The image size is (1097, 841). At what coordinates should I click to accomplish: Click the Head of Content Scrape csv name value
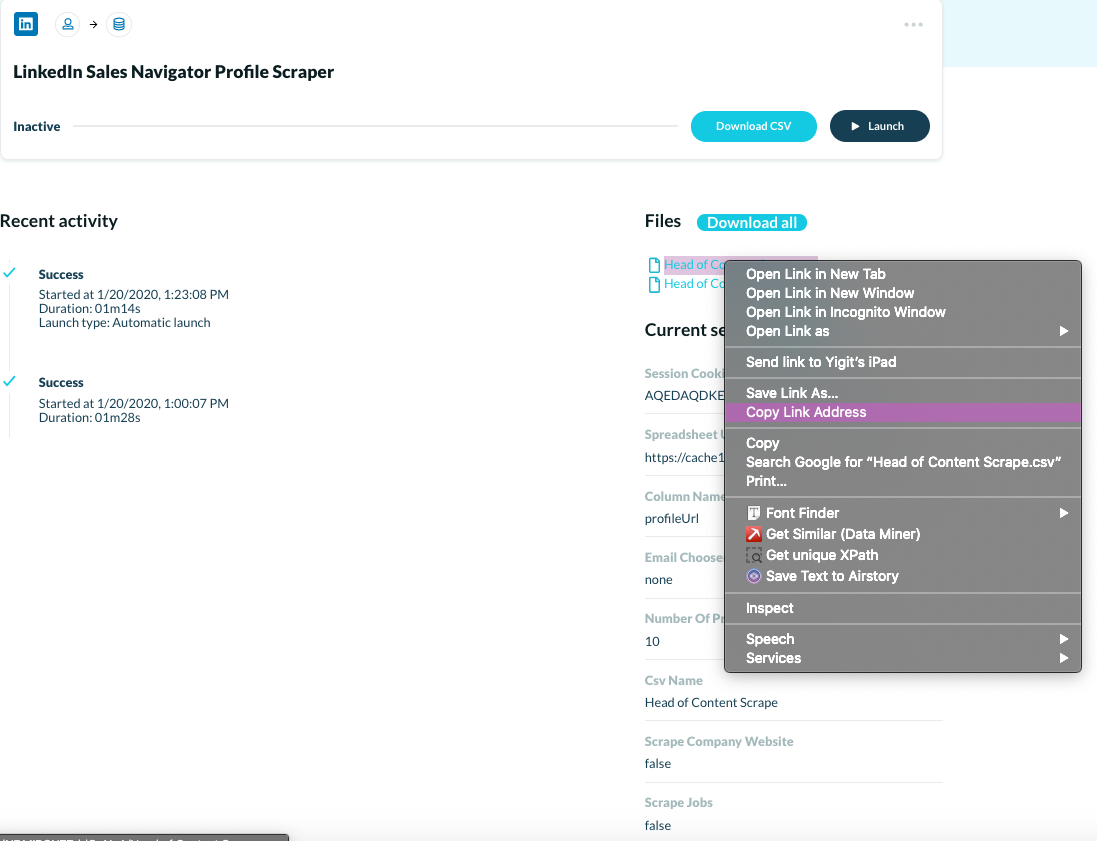click(711, 702)
